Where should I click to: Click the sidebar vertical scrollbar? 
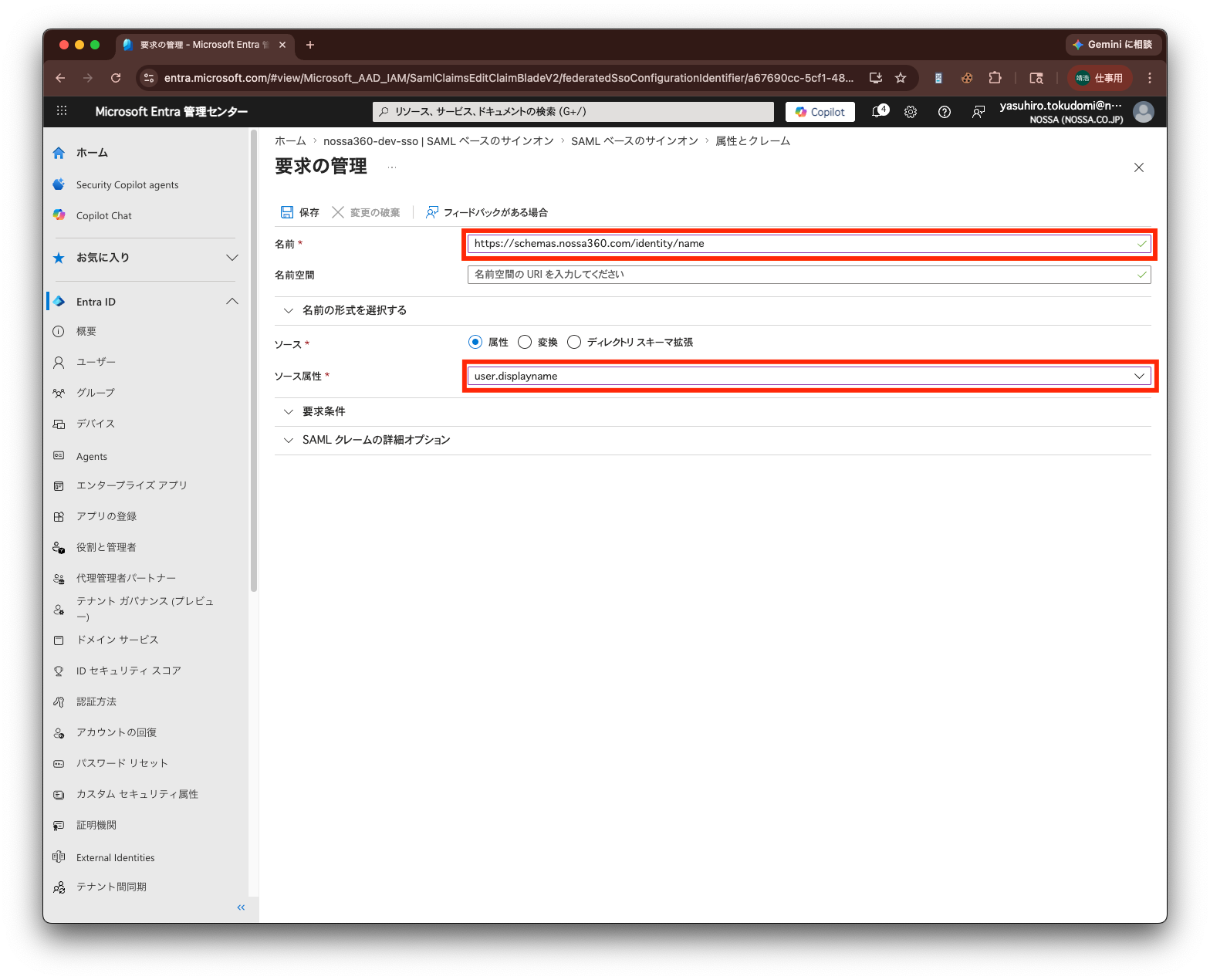(x=253, y=361)
